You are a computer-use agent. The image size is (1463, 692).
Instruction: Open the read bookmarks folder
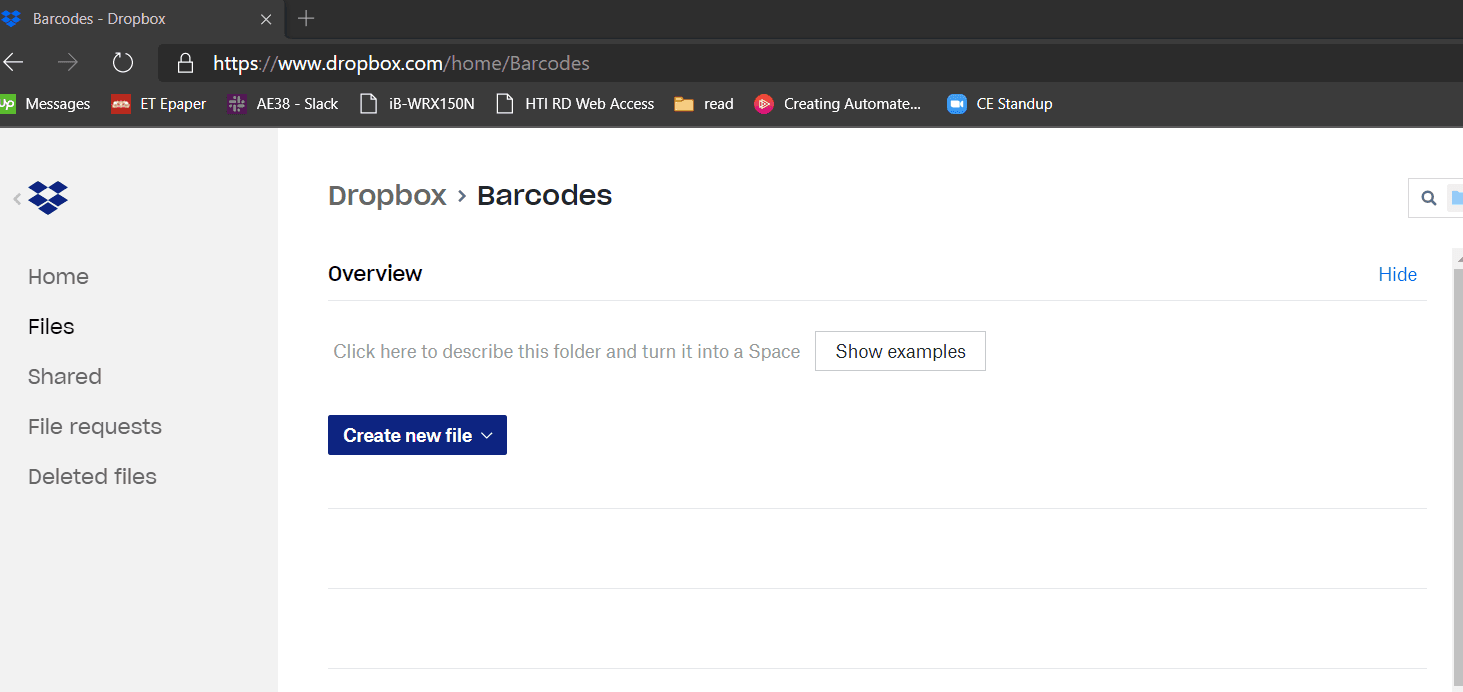click(704, 104)
